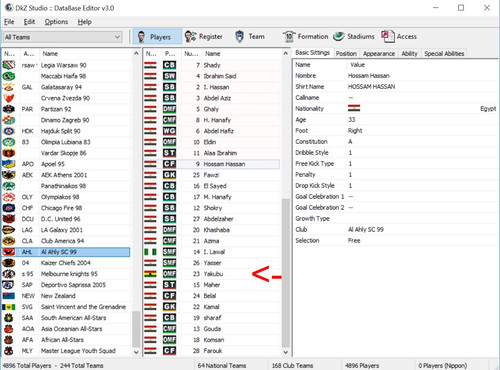The width and height of the screenshot is (500, 370).
Task: Click the GK position badge for Kamal
Action: (169, 307)
